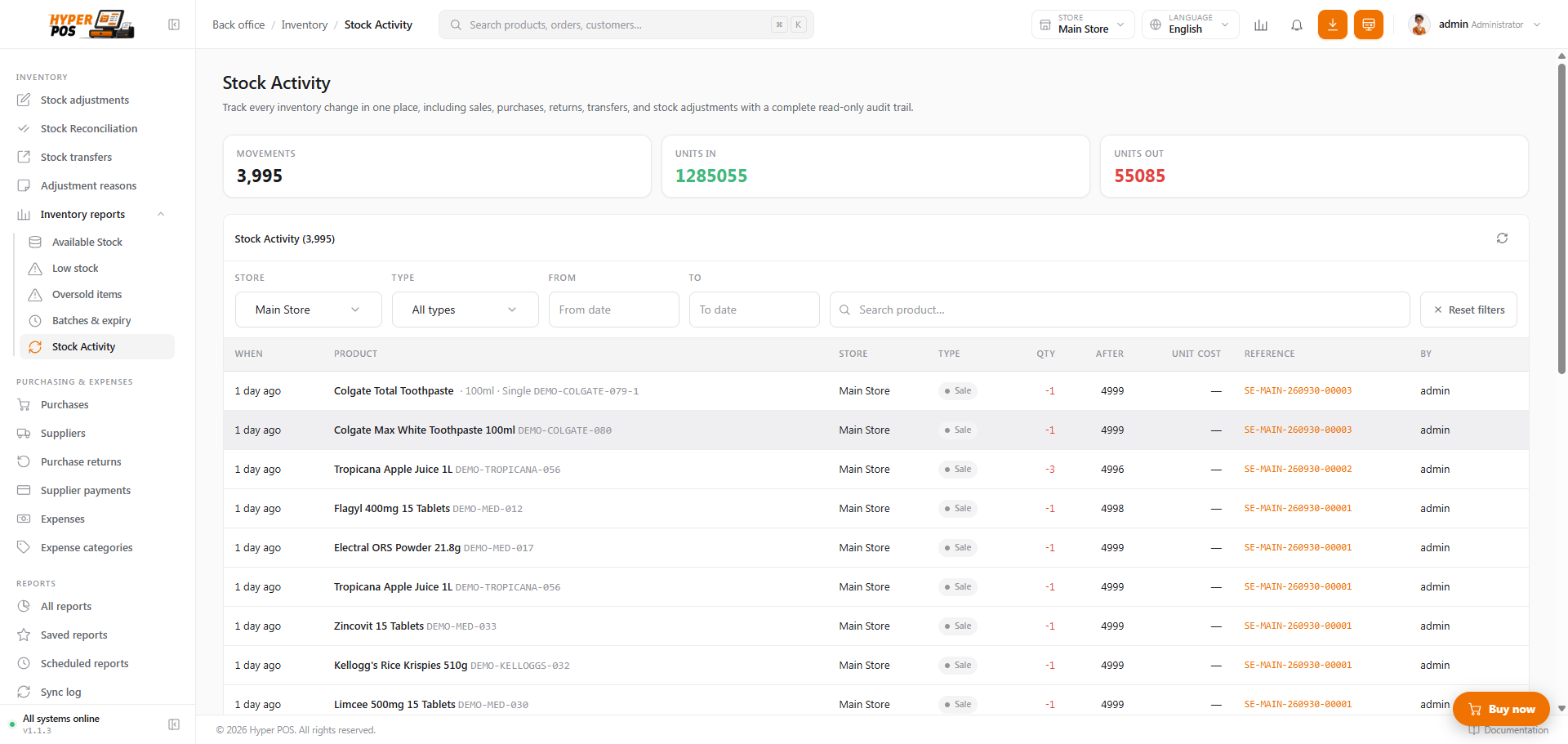
Task: Click the Units Out 55085 value
Action: 1139,176
